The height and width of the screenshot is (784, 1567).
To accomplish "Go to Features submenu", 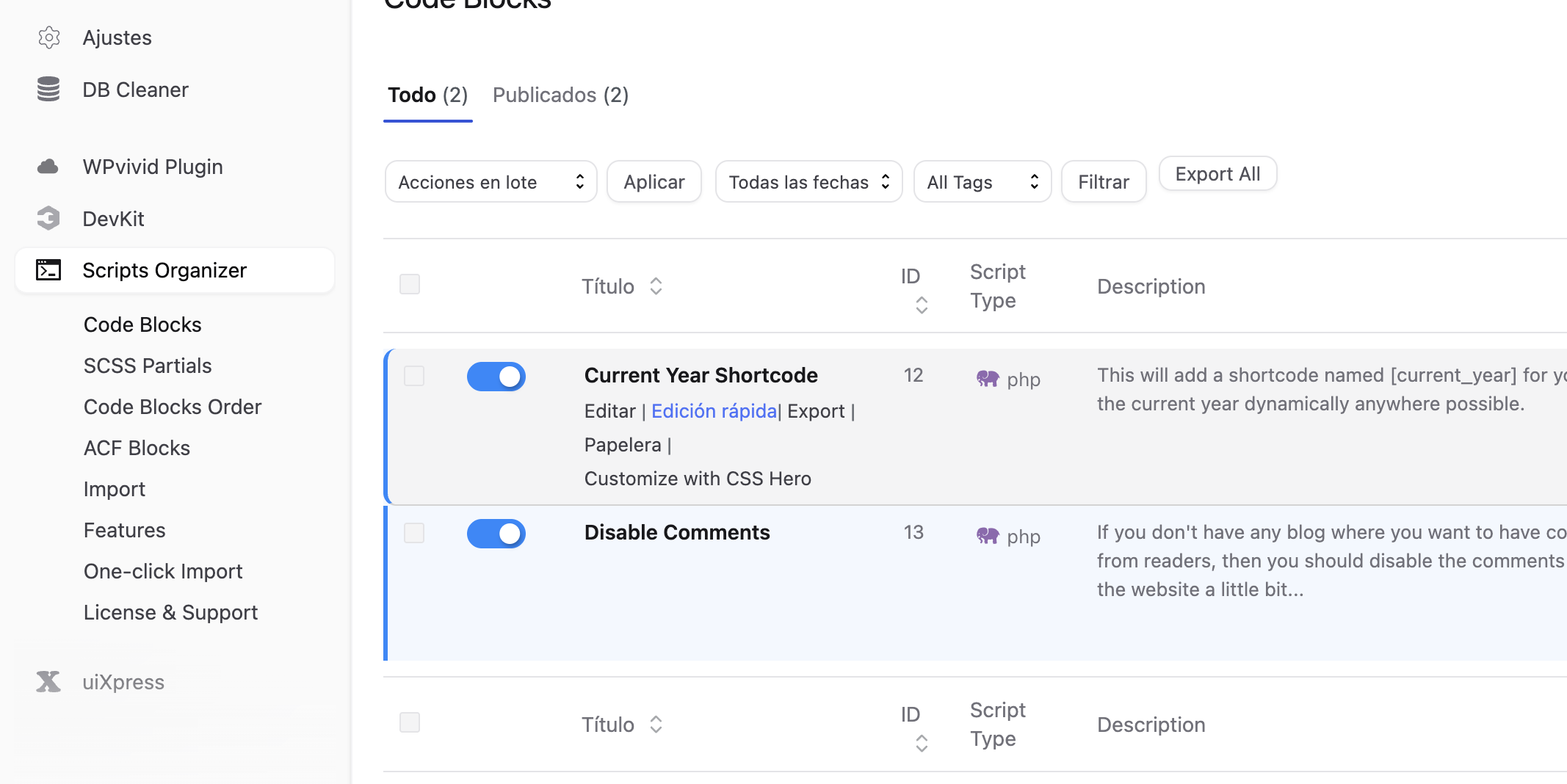I will click(125, 530).
